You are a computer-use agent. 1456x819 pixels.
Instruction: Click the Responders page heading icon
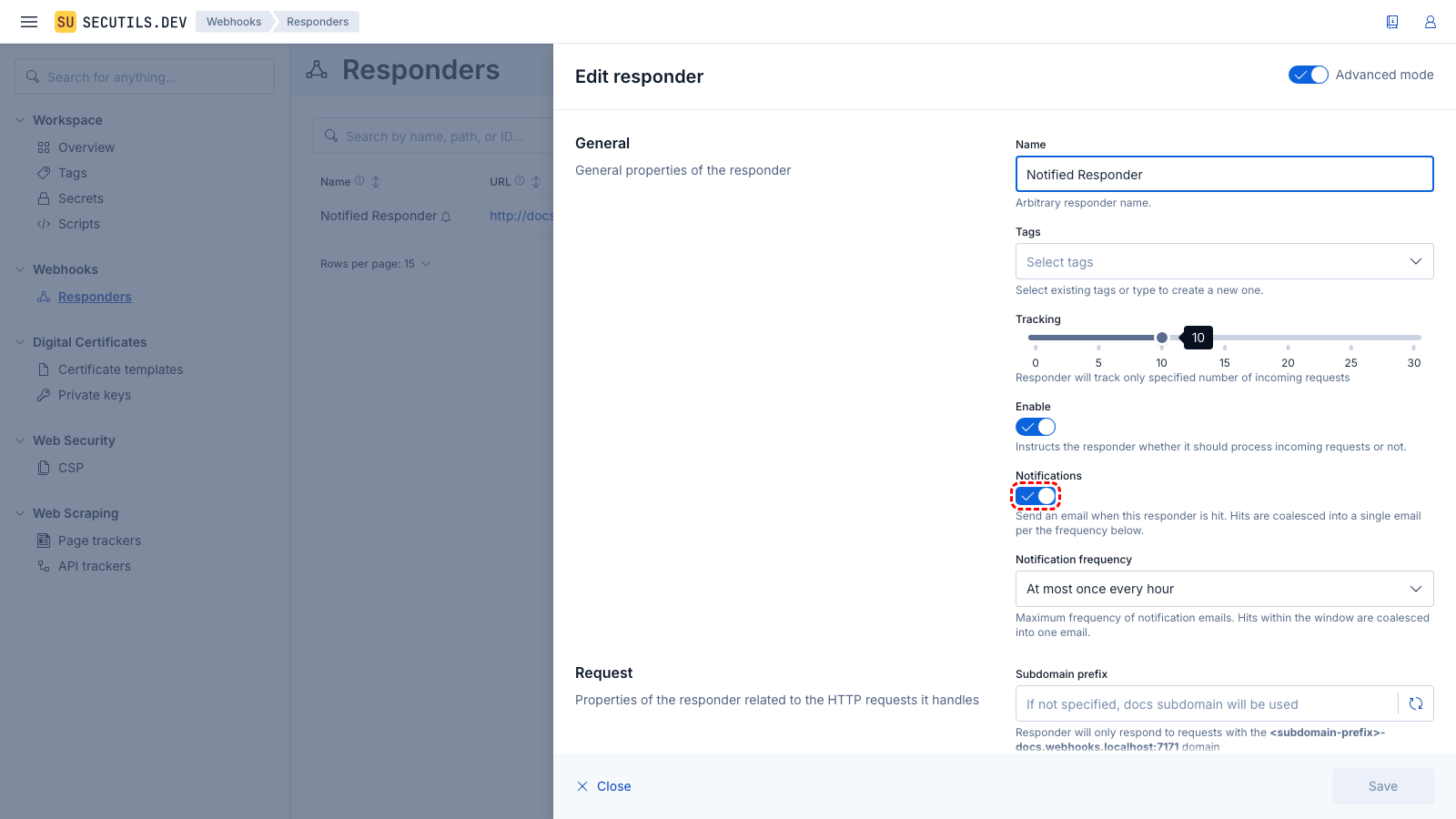[x=317, y=70]
